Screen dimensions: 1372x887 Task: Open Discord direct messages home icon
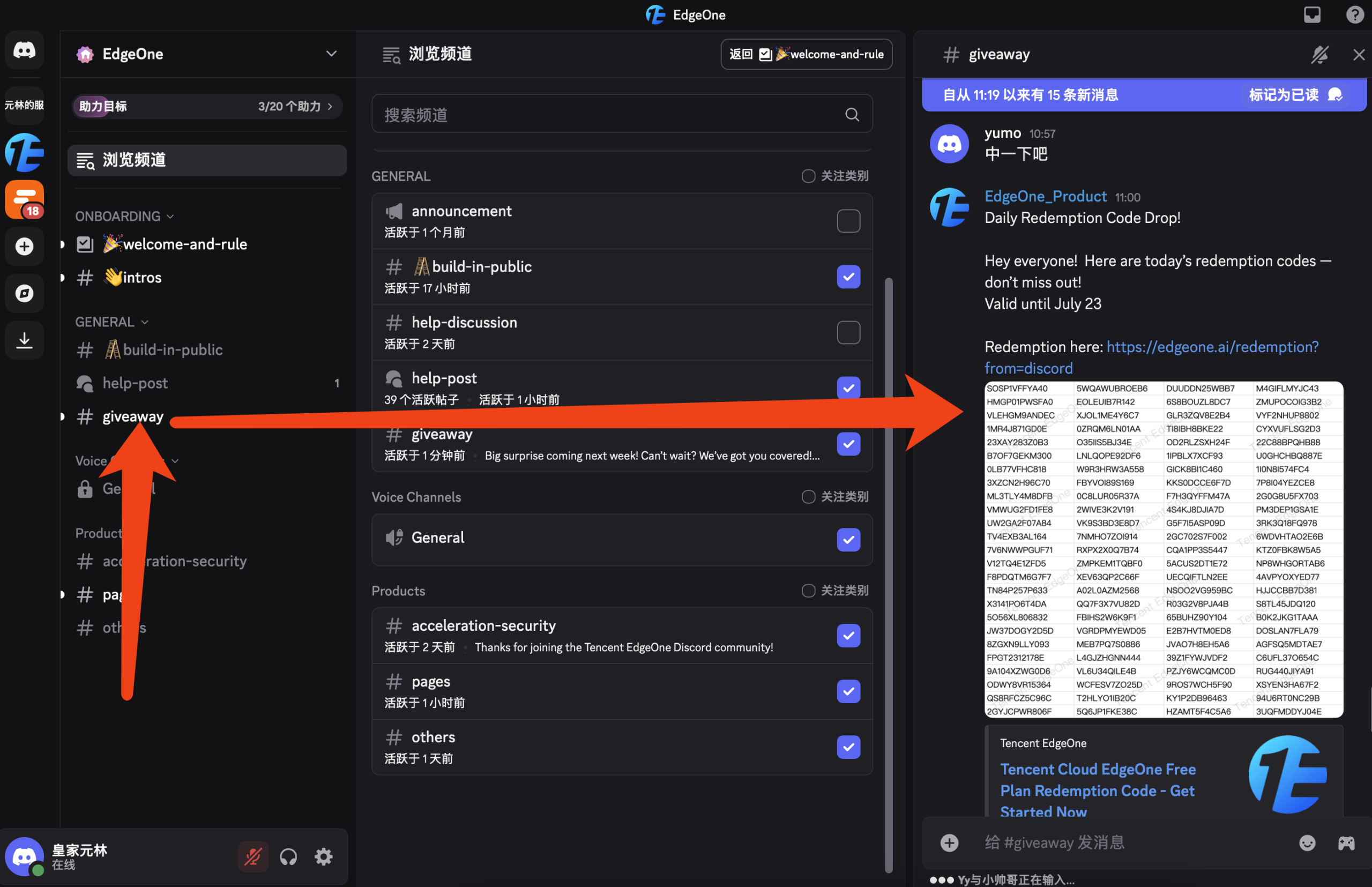click(x=24, y=50)
